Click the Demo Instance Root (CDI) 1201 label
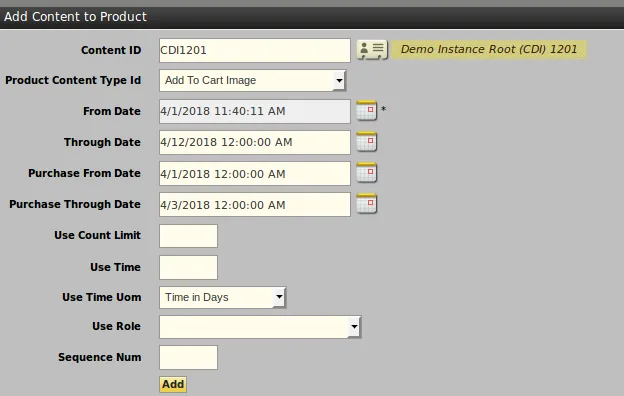The image size is (624, 396). (489, 49)
